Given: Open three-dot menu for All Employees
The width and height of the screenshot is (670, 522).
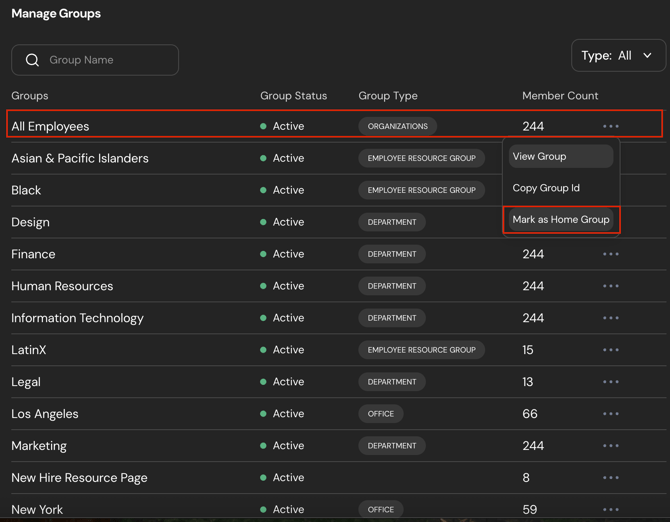Looking at the screenshot, I should (611, 126).
